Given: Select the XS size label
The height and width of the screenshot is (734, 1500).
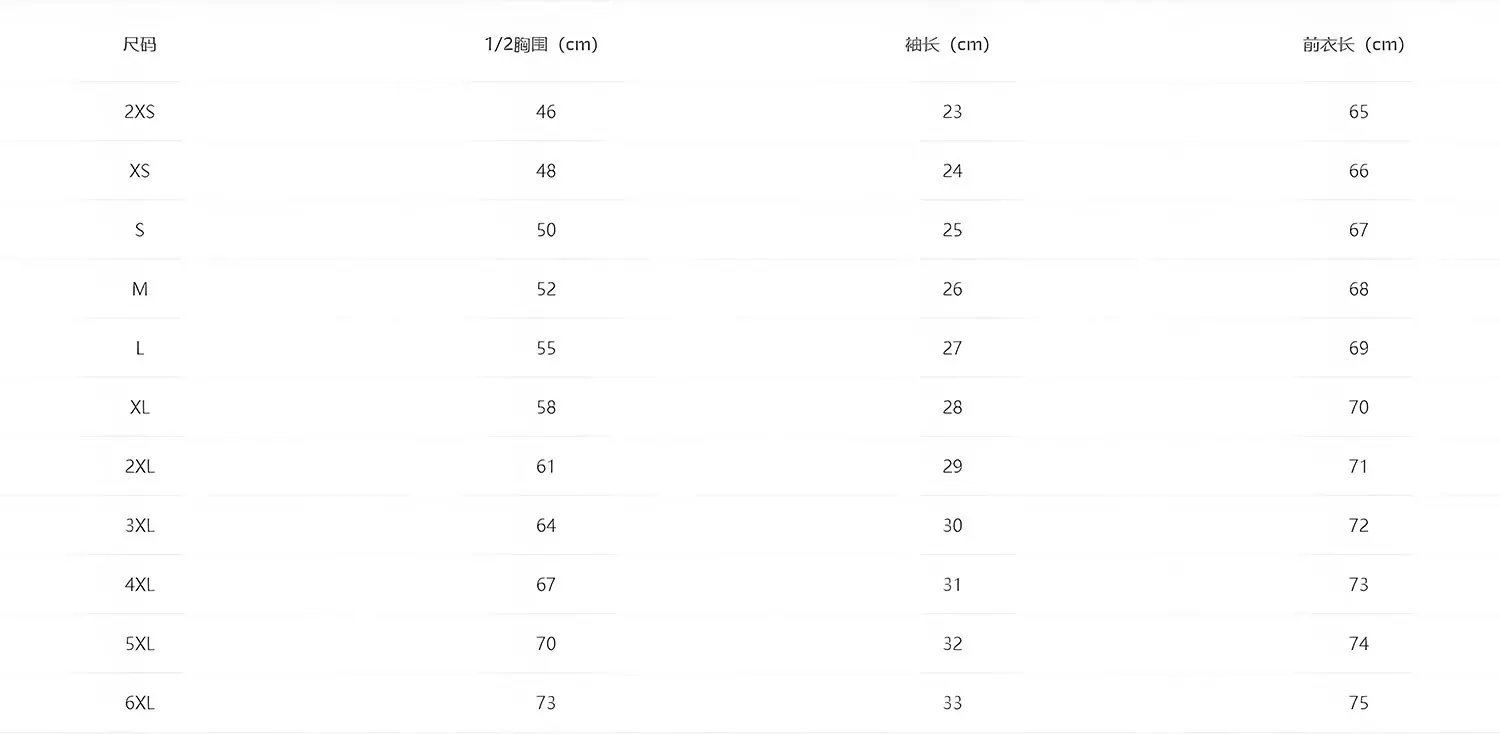Looking at the screenshot, I should (x=140, y=171).
